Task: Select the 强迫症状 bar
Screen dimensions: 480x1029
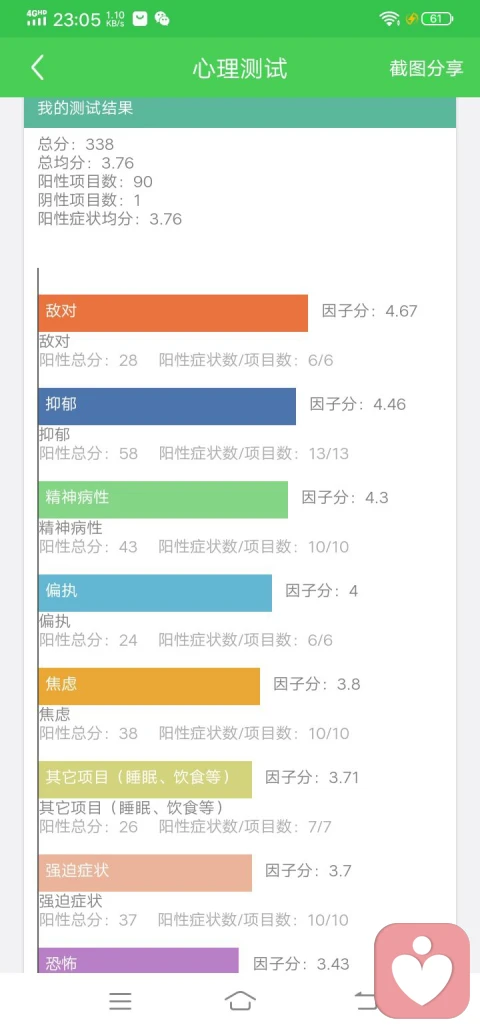Action: point(146,873)
